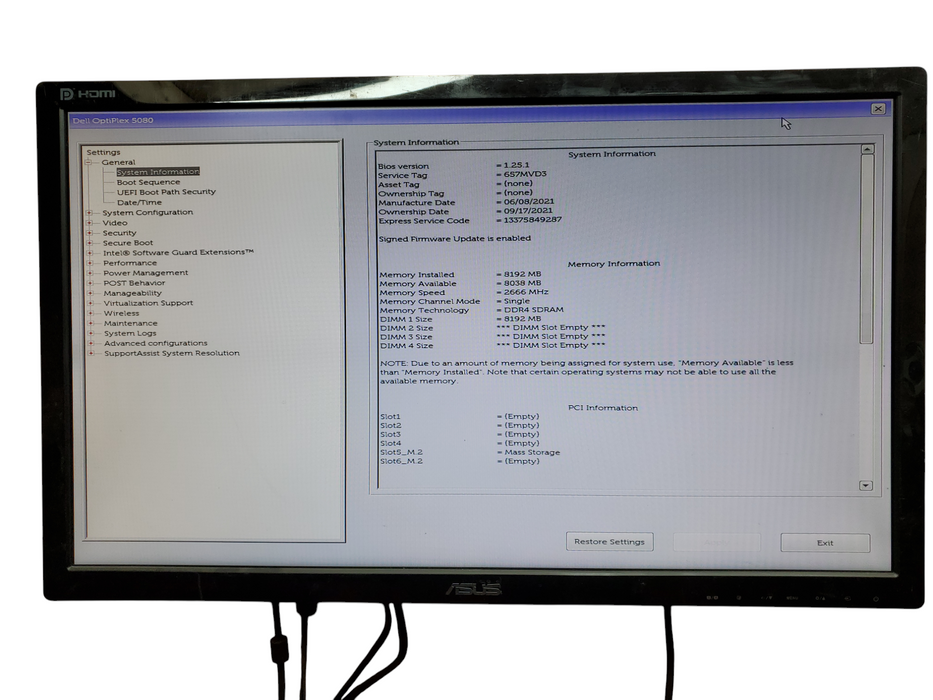Expand the Maintenance node
The image size is (933, 700).
click(x=90, y=323)
